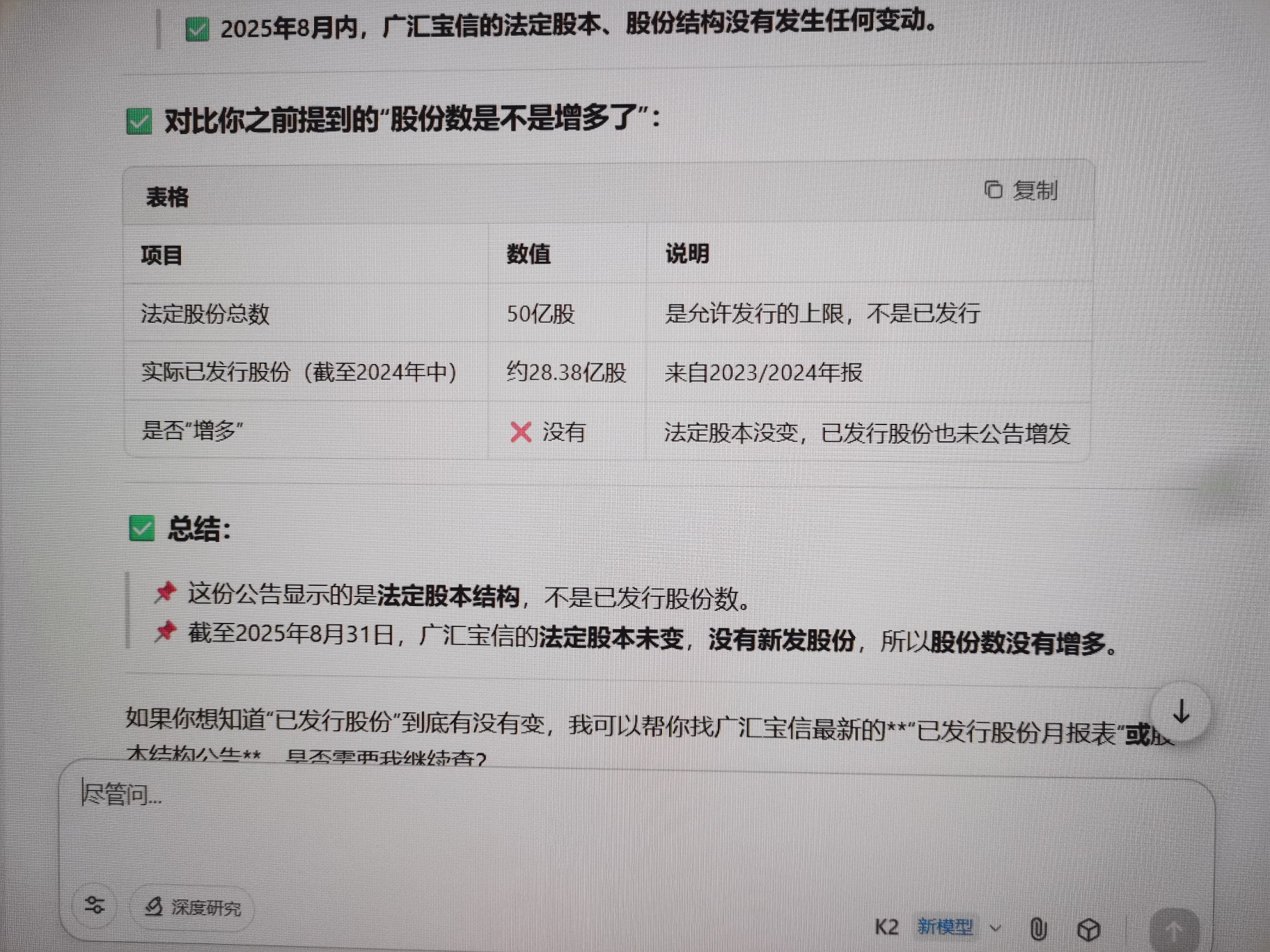1270x952 pixels.
Task: Open the K2 model selector dropdown
Action: [937, 927]
